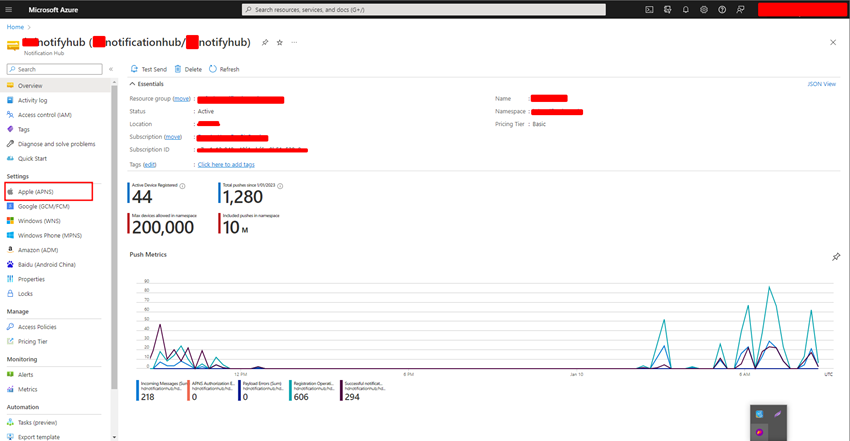850x441 pixels.
Task: Focus the left menu Search box
Action: tap(54, 69)
